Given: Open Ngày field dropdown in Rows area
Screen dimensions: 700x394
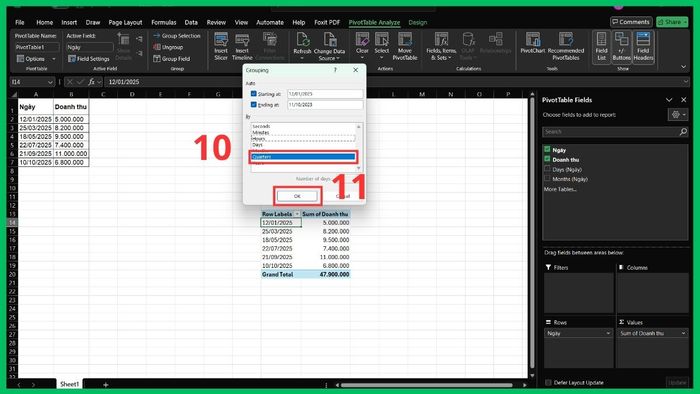Looking at the screenshot, I should pos(608,333).
